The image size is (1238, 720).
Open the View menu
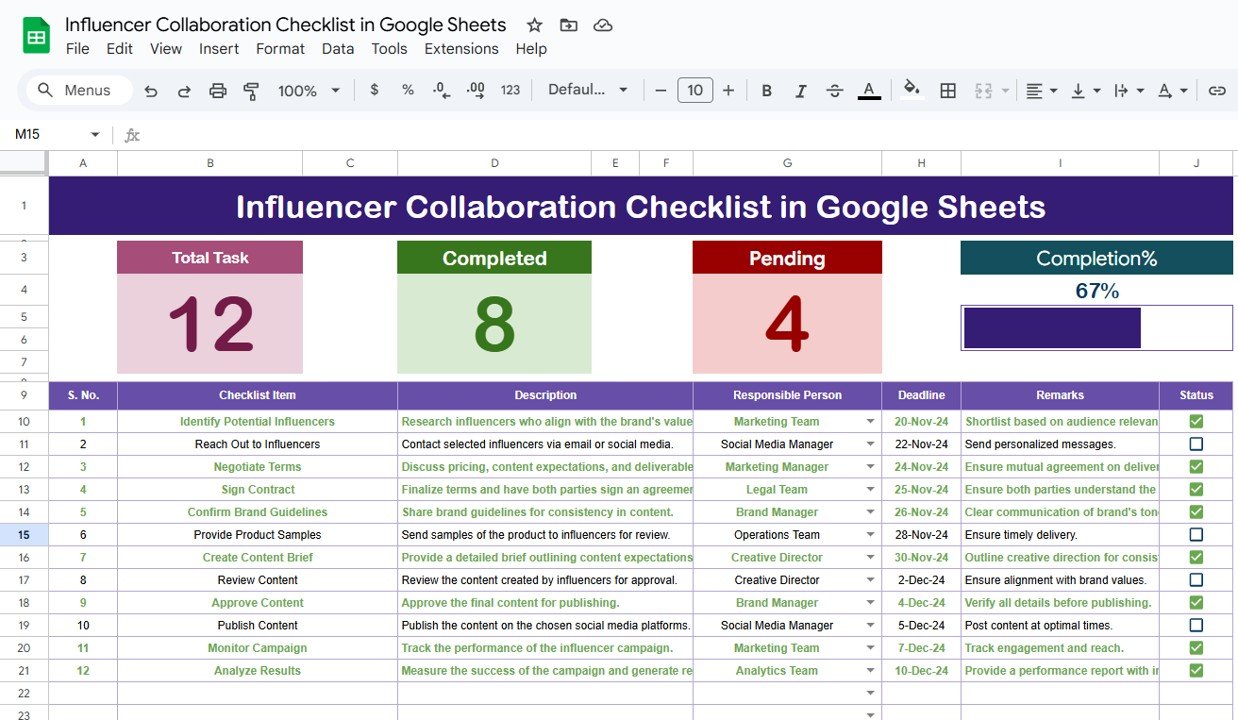point(166,49)
